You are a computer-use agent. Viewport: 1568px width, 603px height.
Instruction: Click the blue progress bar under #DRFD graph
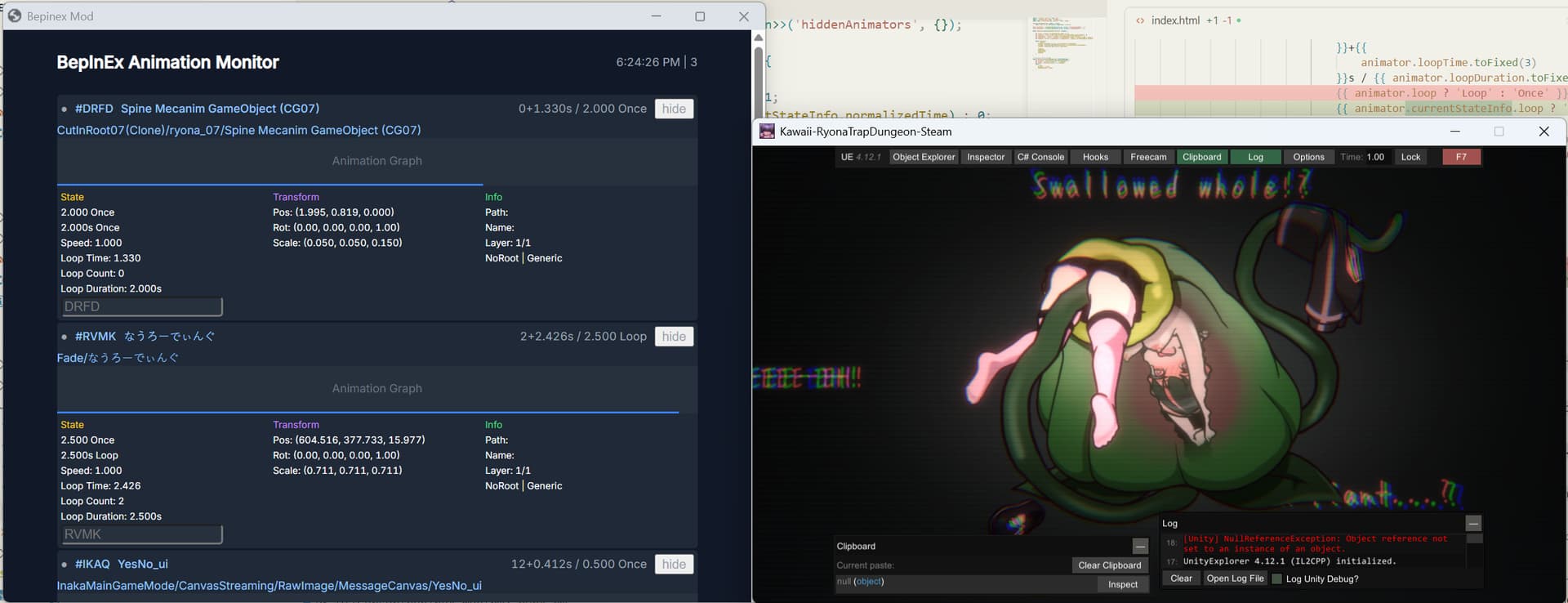point(269,185)
